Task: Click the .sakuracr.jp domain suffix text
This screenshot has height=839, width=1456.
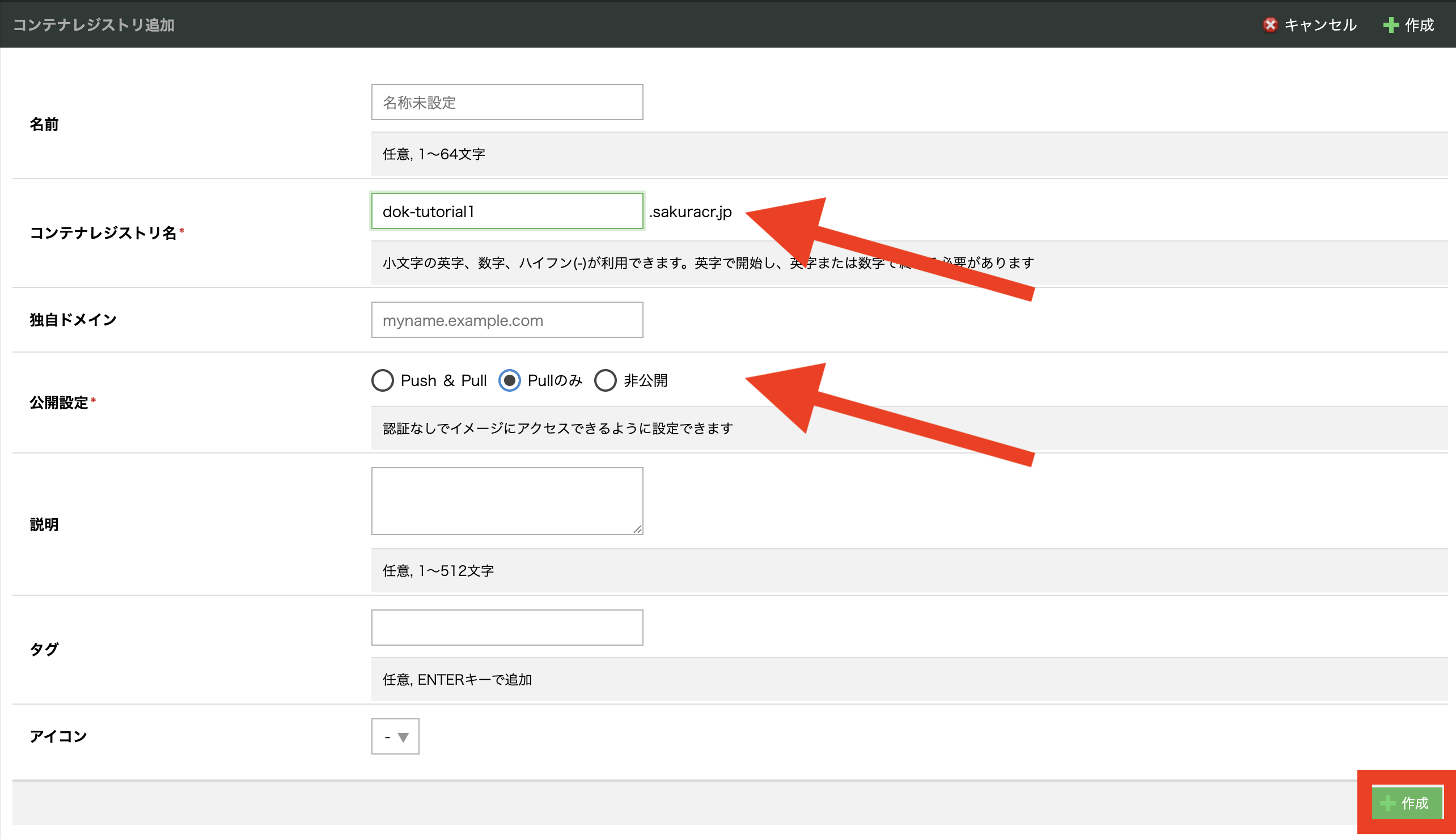Action: click(690, 211)
